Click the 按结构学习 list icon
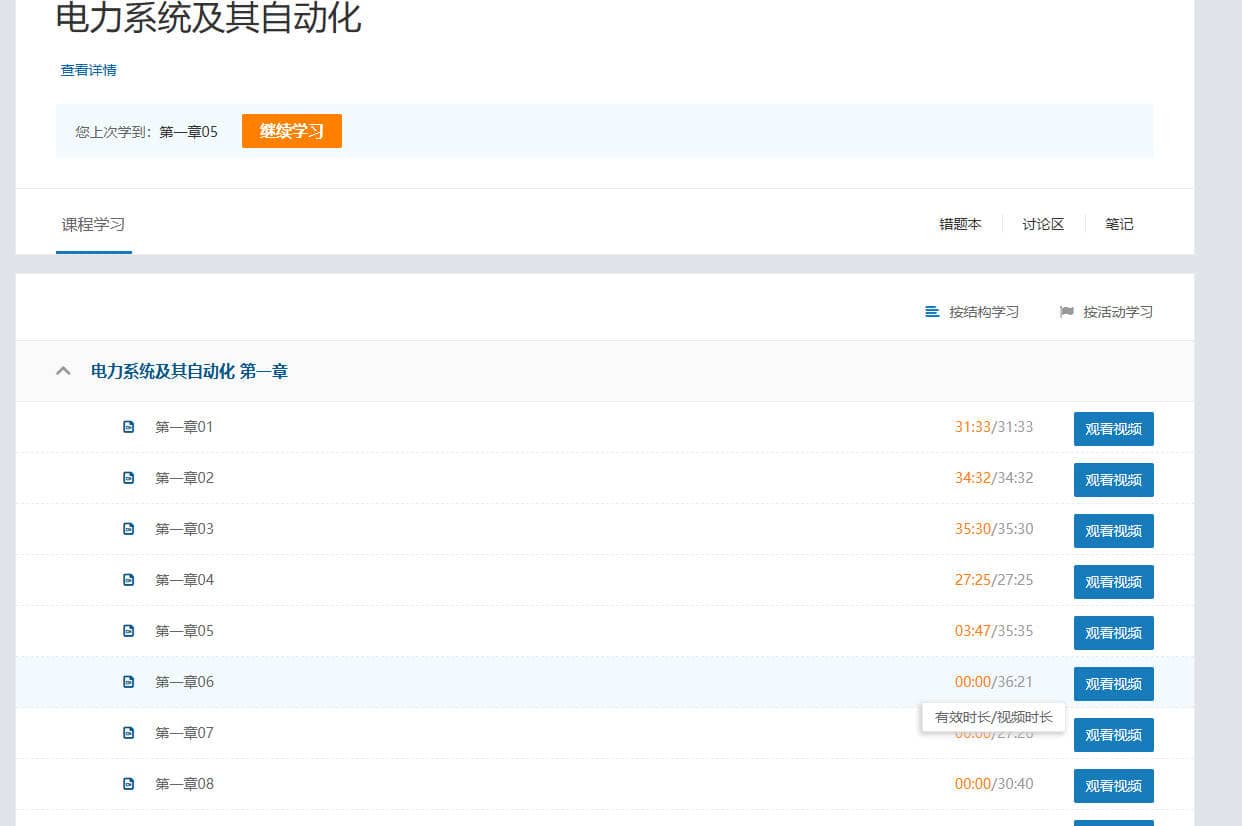 [x=932, y=312]
